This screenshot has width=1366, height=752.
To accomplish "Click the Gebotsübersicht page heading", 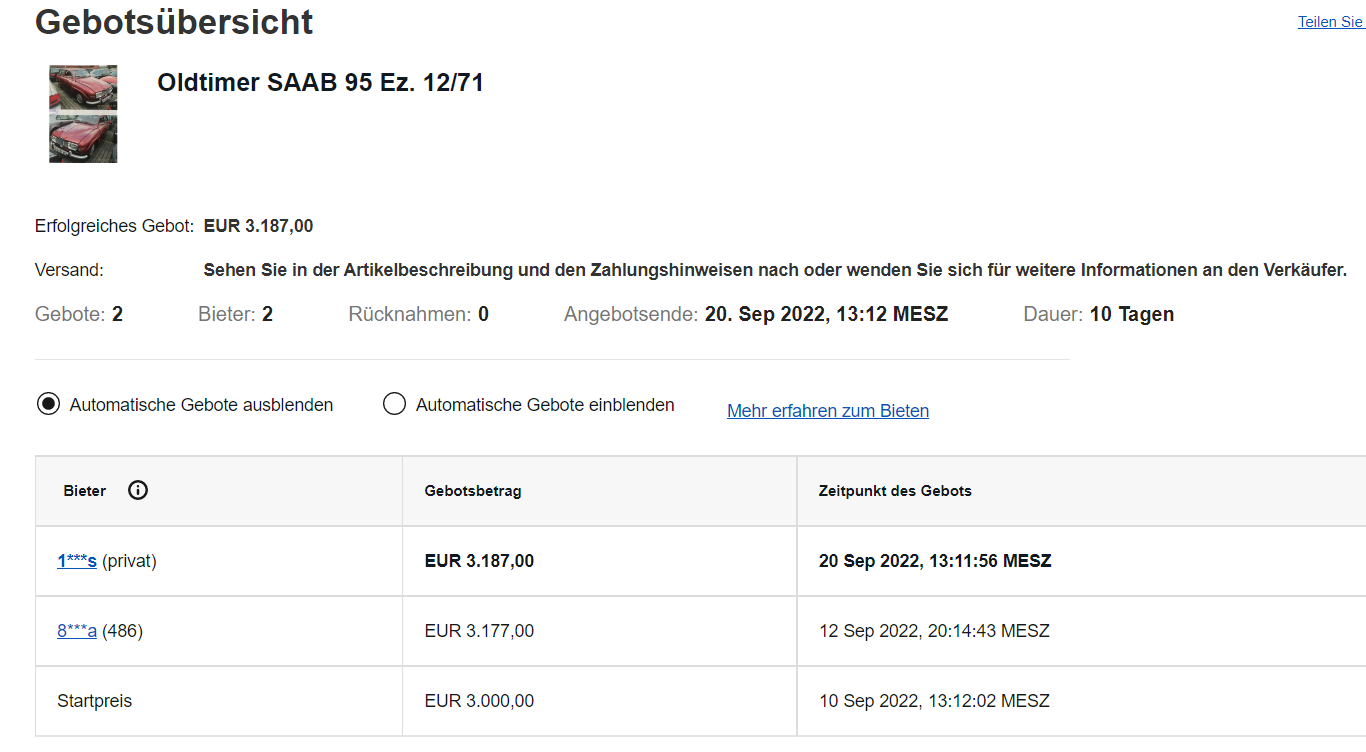I will coord(174,21).
